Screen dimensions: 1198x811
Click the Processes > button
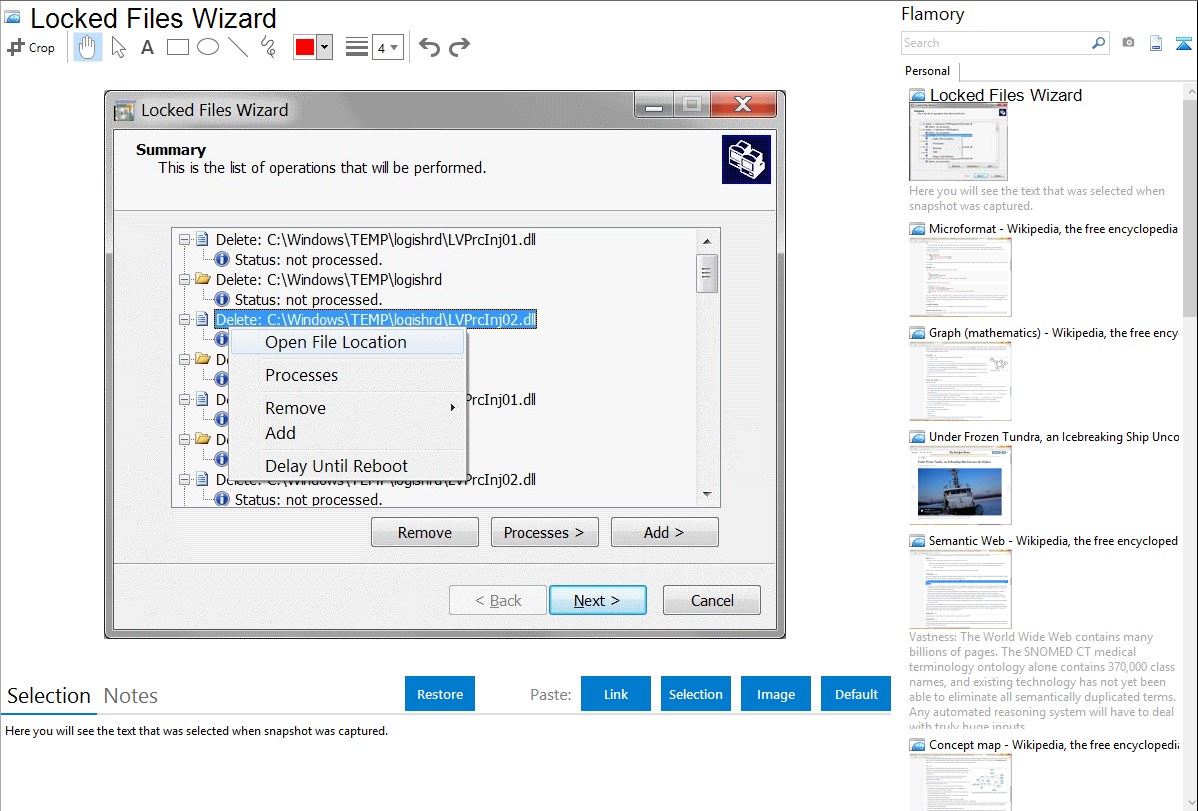pos(544,533)
